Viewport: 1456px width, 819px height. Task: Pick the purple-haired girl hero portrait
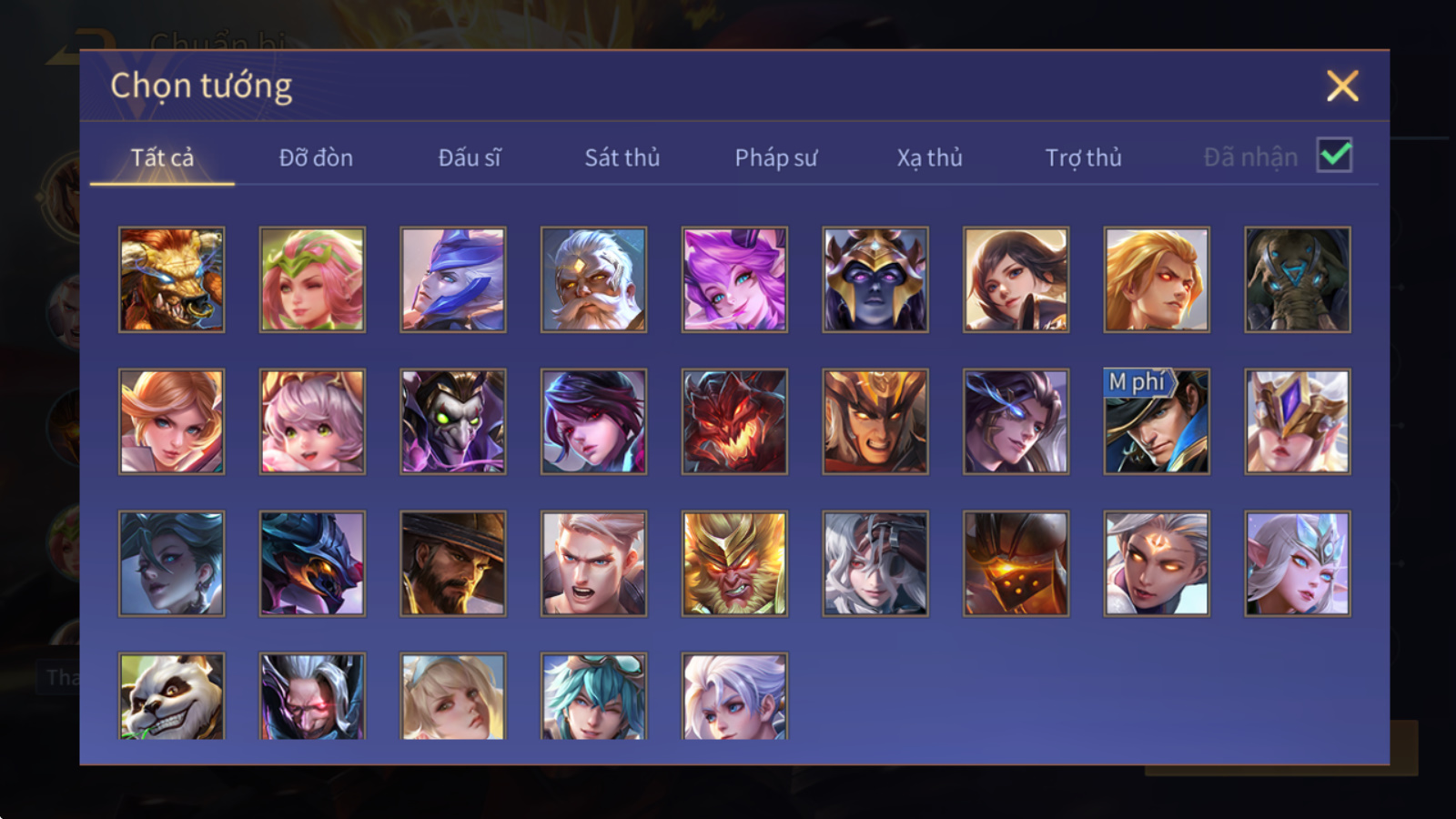[x=734, y=279]
